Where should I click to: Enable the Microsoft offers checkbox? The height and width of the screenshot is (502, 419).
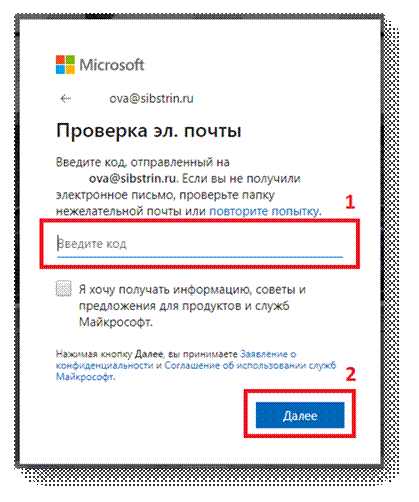(x=64, y=288)
